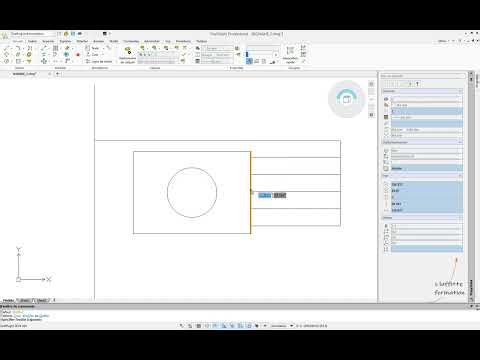Click the red dot icon in ribbon
This screenshot has width=480, height=360.
tap(78, 55)
